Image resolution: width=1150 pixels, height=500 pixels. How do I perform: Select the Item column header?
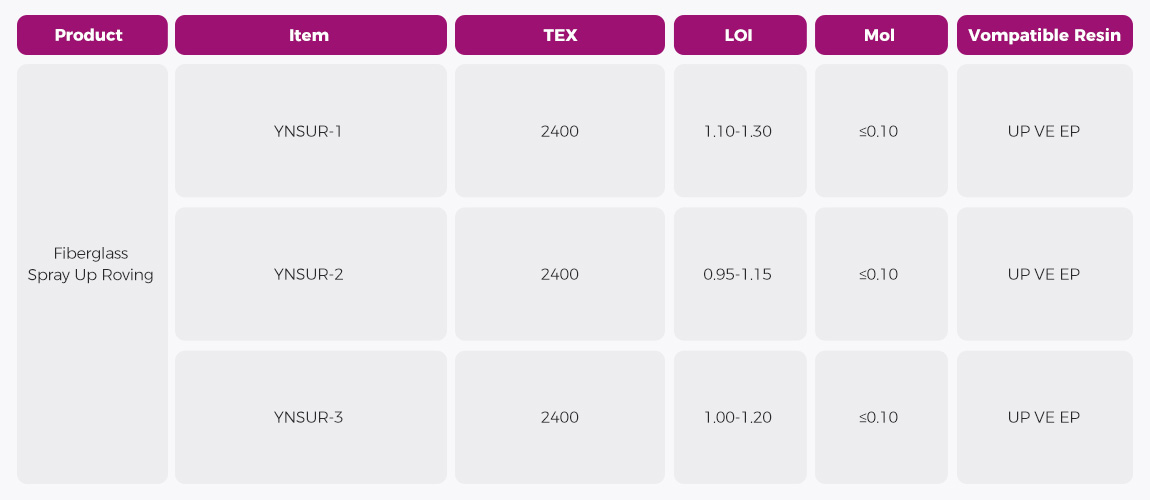[x=310, y=35]
